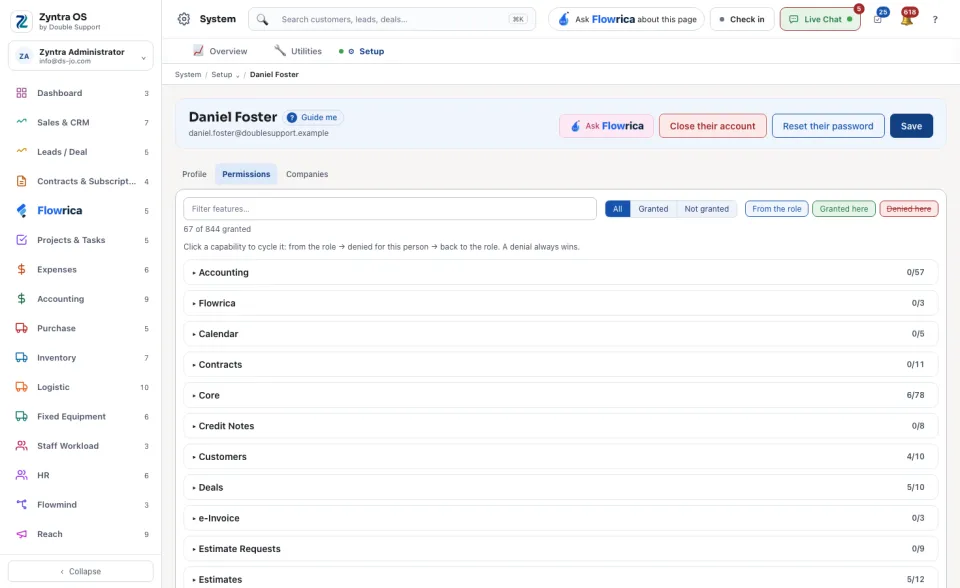This screenshot has width=960, height=588.
Task: Show only Not granted capabilities
Action: click(x=707, y=209)
